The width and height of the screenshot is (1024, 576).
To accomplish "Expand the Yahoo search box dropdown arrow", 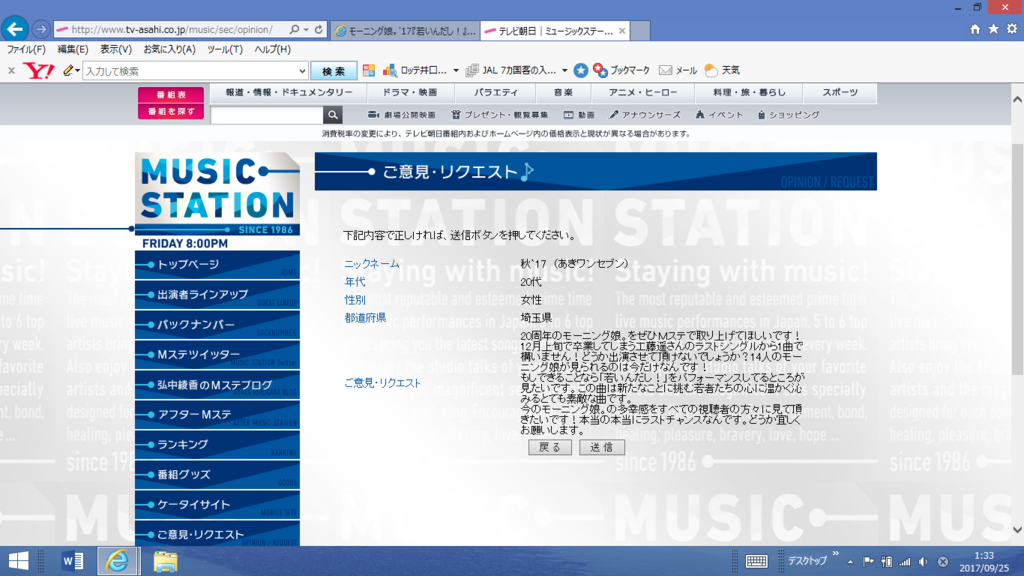I will tap(302, 71).
